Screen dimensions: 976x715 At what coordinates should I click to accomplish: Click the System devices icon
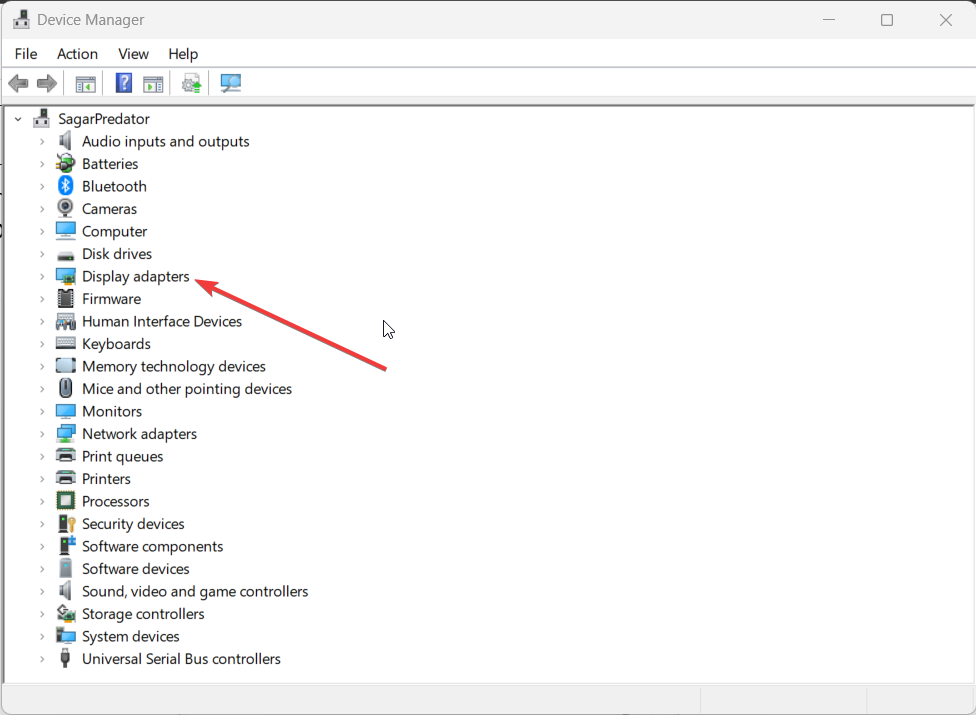coord(65,635)
